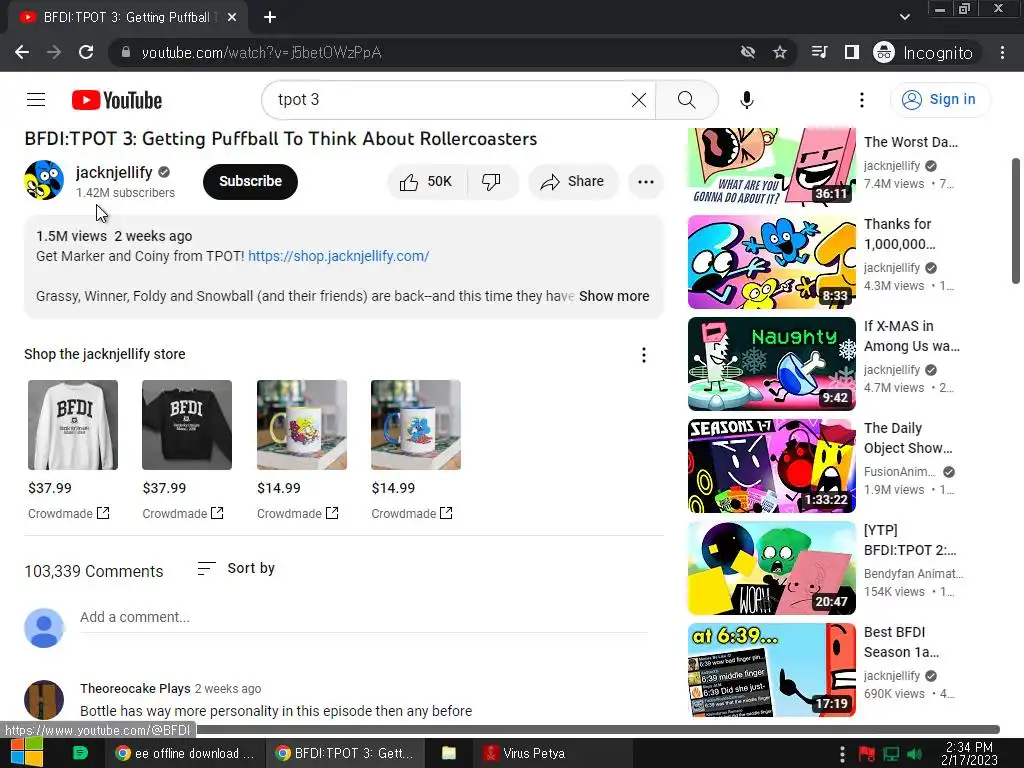Viewport: 1024px width, 768px height.
Task: Like the video with thumbs up
Action: pos(426,182)
